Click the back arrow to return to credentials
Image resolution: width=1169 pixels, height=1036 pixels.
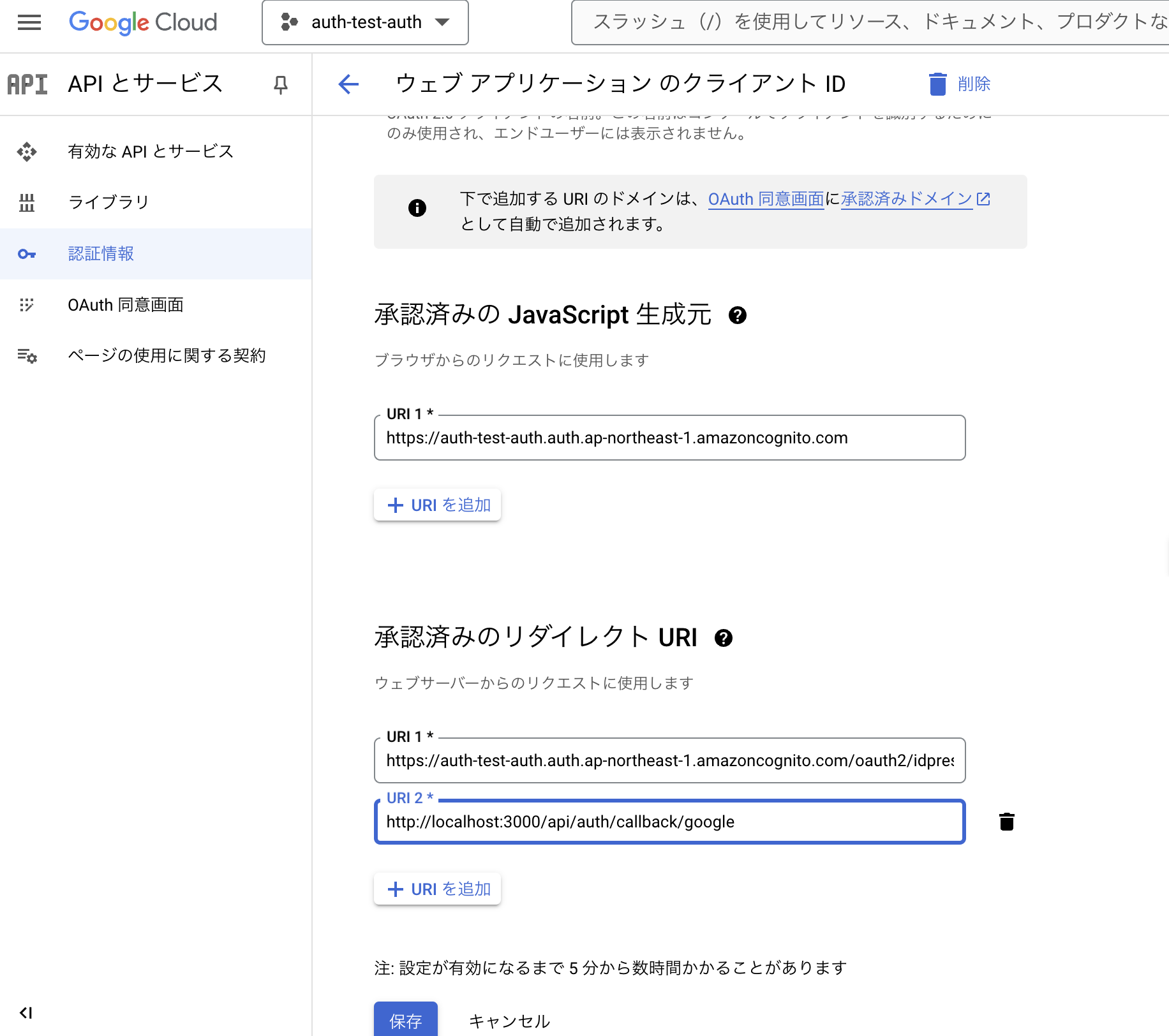tap(348, 84)
